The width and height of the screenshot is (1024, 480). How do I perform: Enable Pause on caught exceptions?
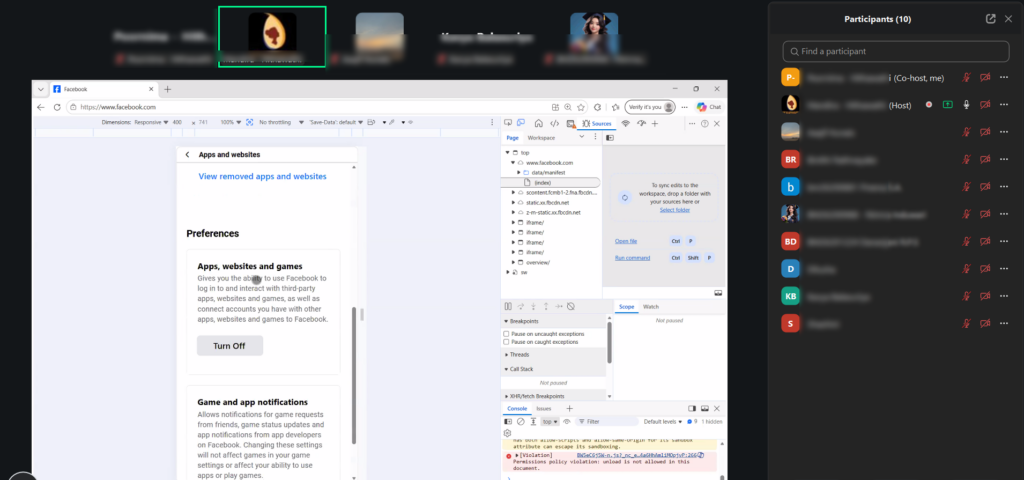(x=506, y=342)
